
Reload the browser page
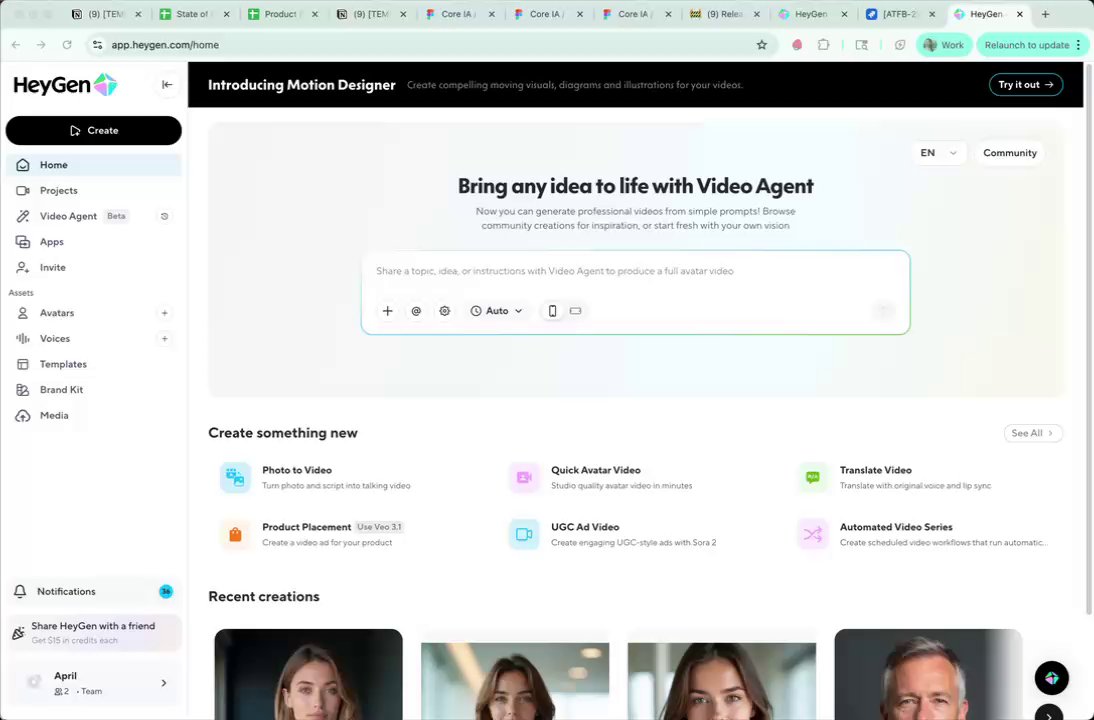point(67,45)
